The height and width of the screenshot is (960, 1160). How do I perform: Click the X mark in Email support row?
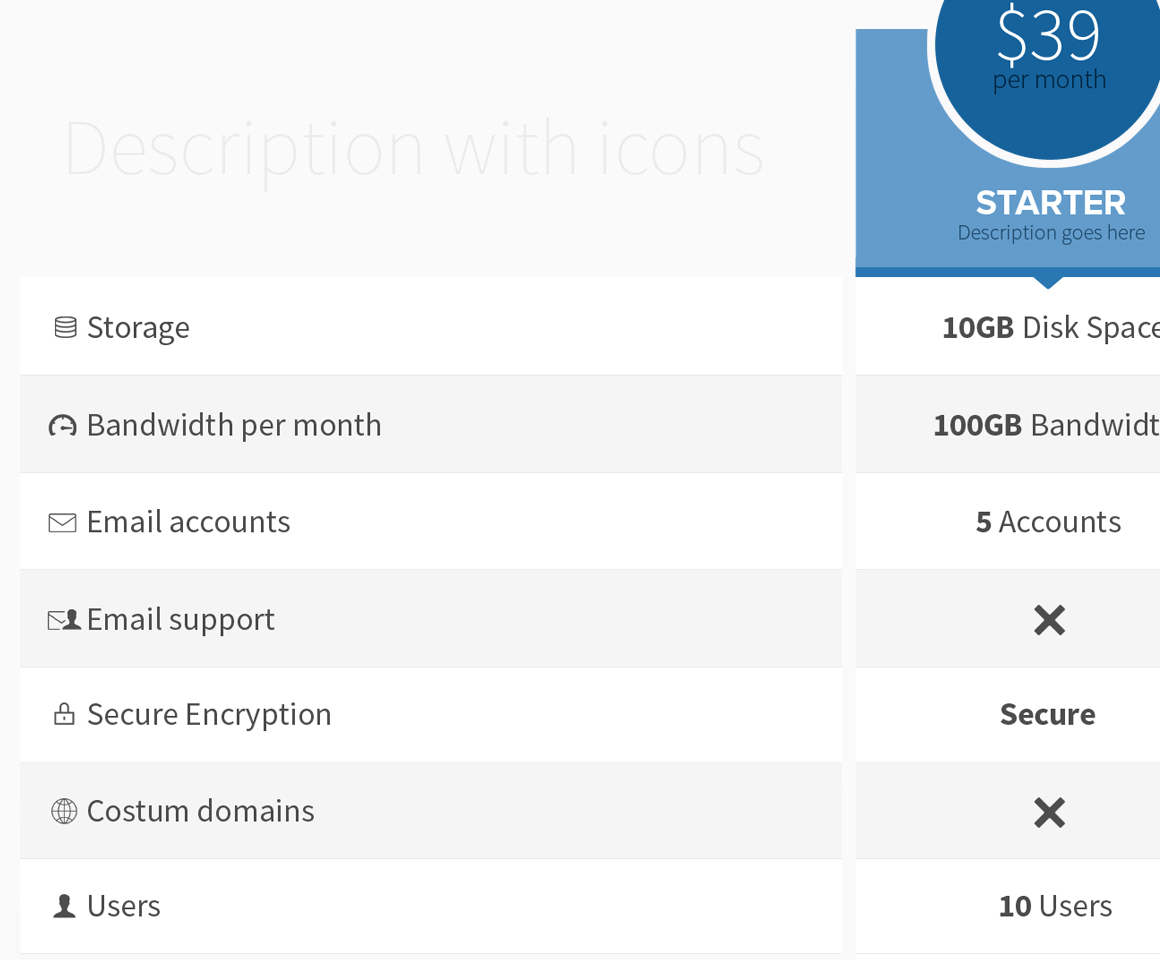pos(1049,621)
